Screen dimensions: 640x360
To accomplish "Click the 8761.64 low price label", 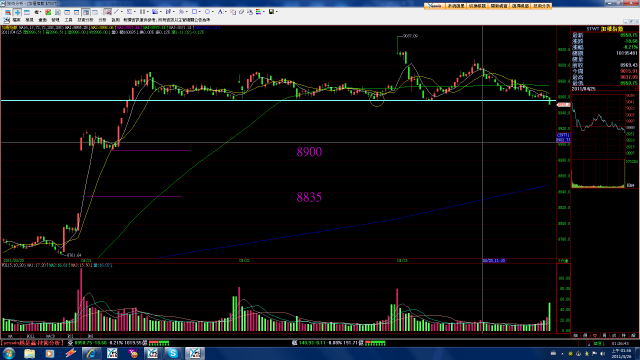I will (74, 255).
